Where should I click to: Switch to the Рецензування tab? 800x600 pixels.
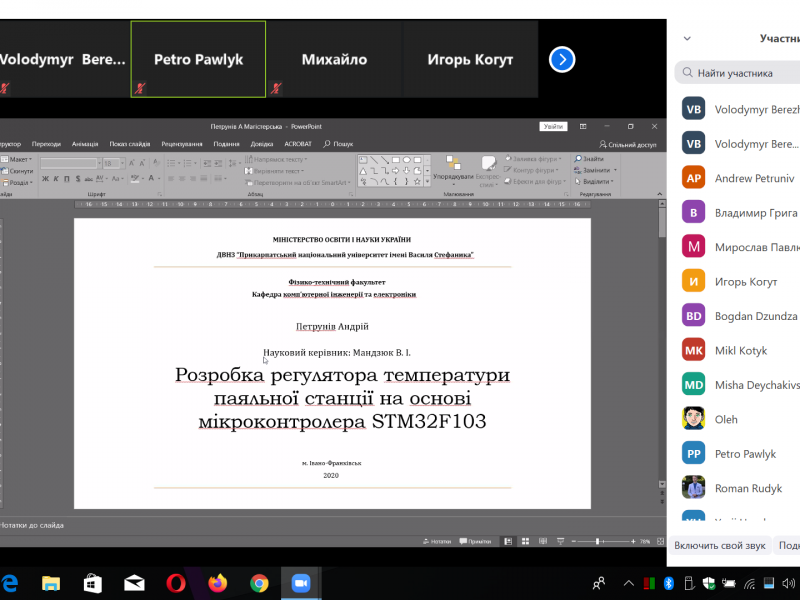click(x=181, y=144)
